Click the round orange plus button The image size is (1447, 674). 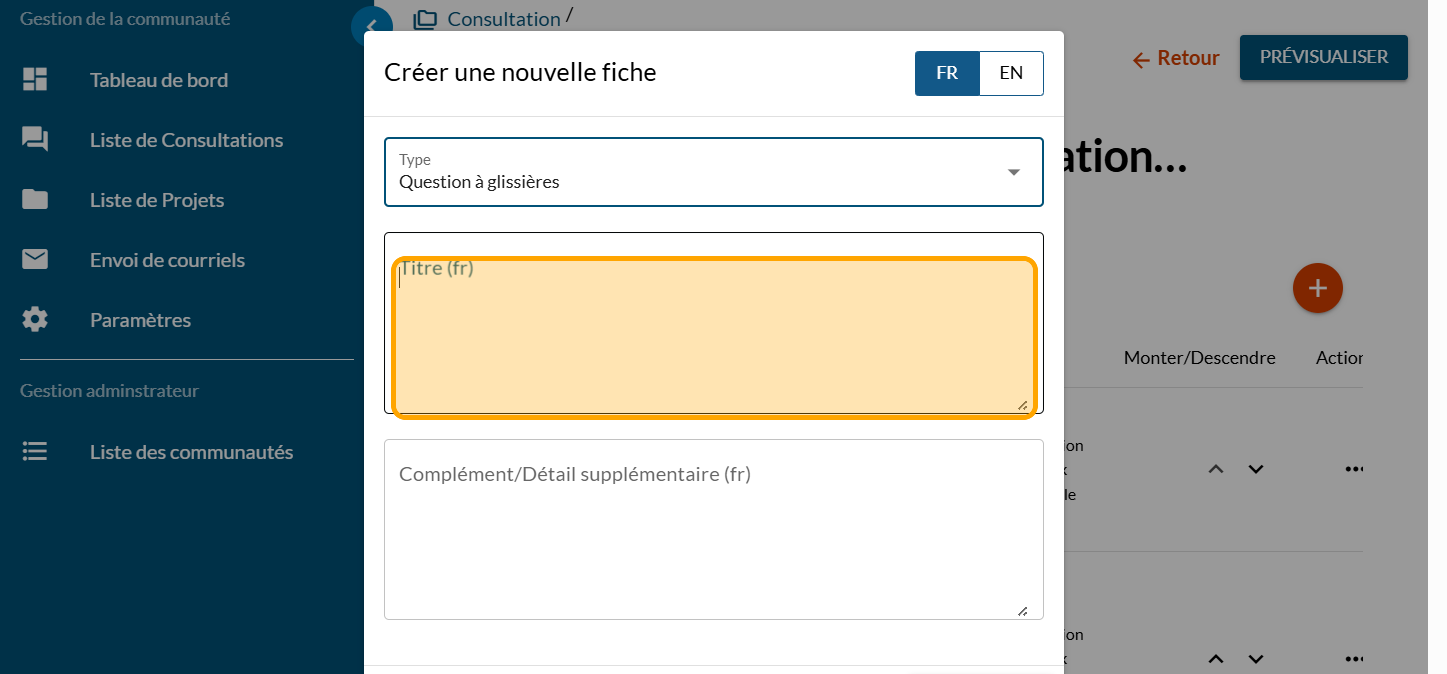(x=1317, y=288)
